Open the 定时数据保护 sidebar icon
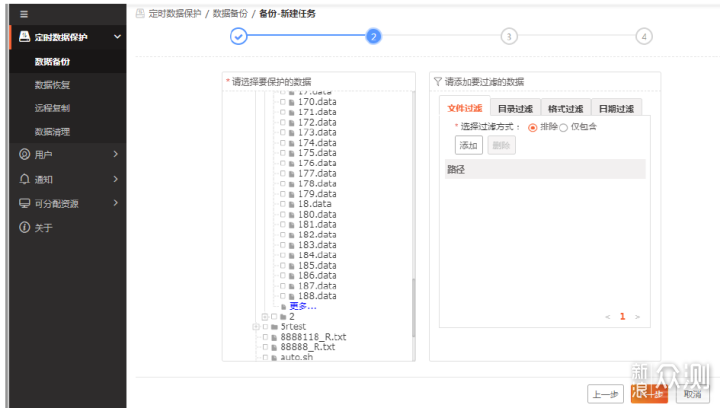The height and width of the screenshot is (408, 720). coord(24,37)
